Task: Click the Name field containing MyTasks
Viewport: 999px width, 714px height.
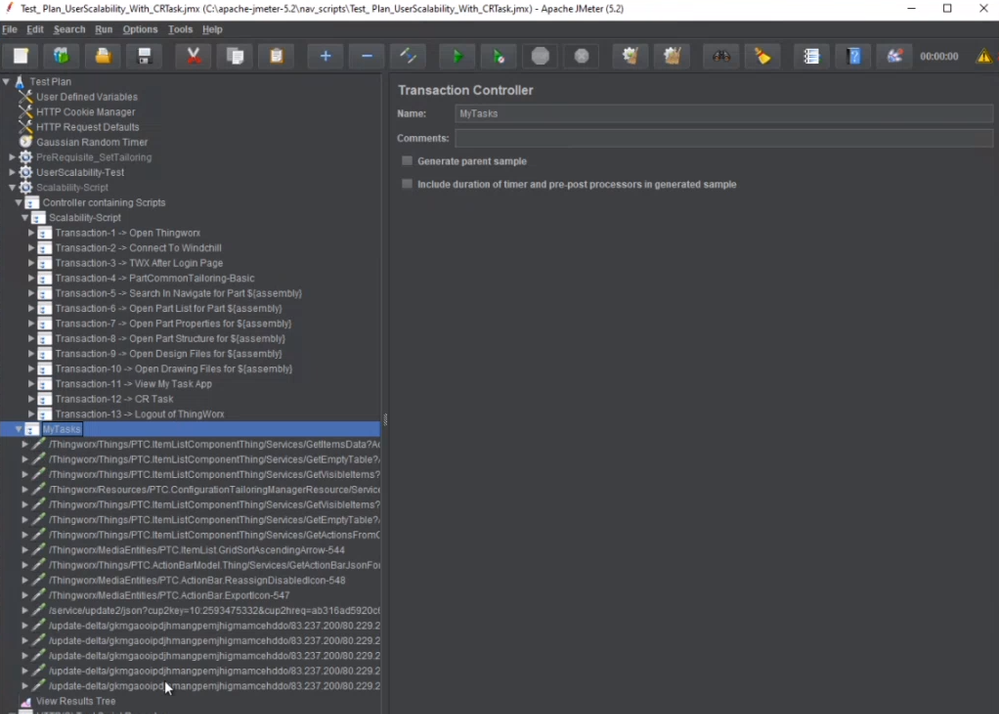Action: (x=724, y=113)
